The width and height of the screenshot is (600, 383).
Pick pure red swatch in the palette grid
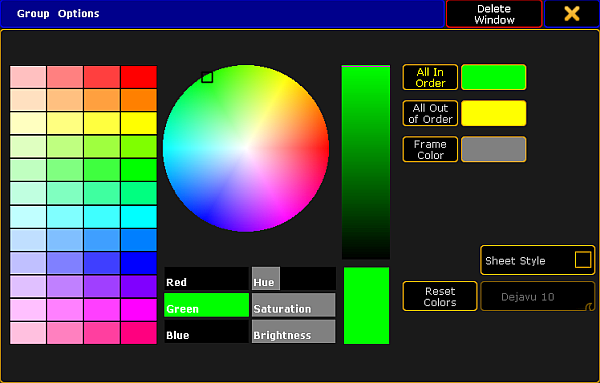point(139,77)
